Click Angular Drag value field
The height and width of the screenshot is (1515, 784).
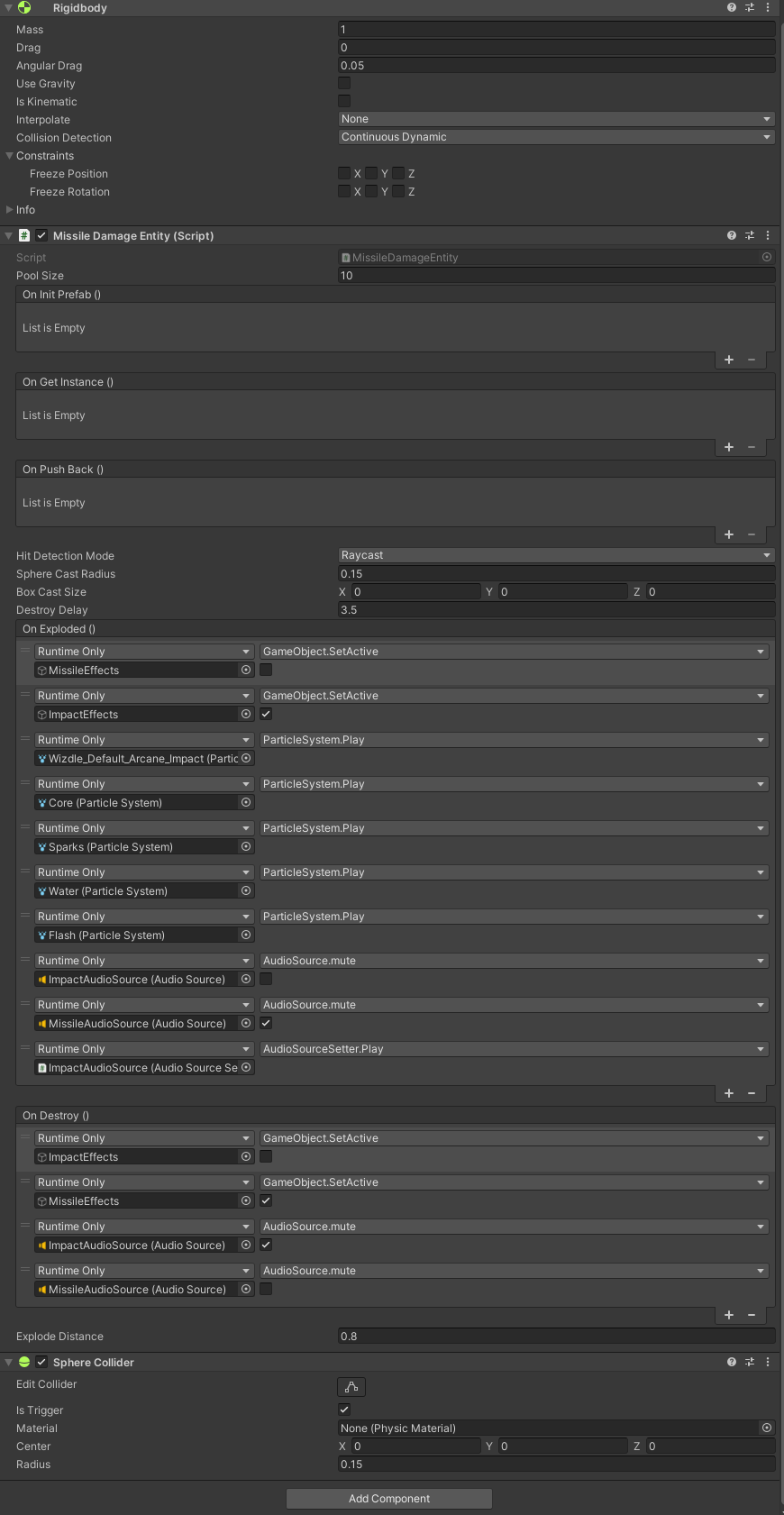click(x=556, y=65)
